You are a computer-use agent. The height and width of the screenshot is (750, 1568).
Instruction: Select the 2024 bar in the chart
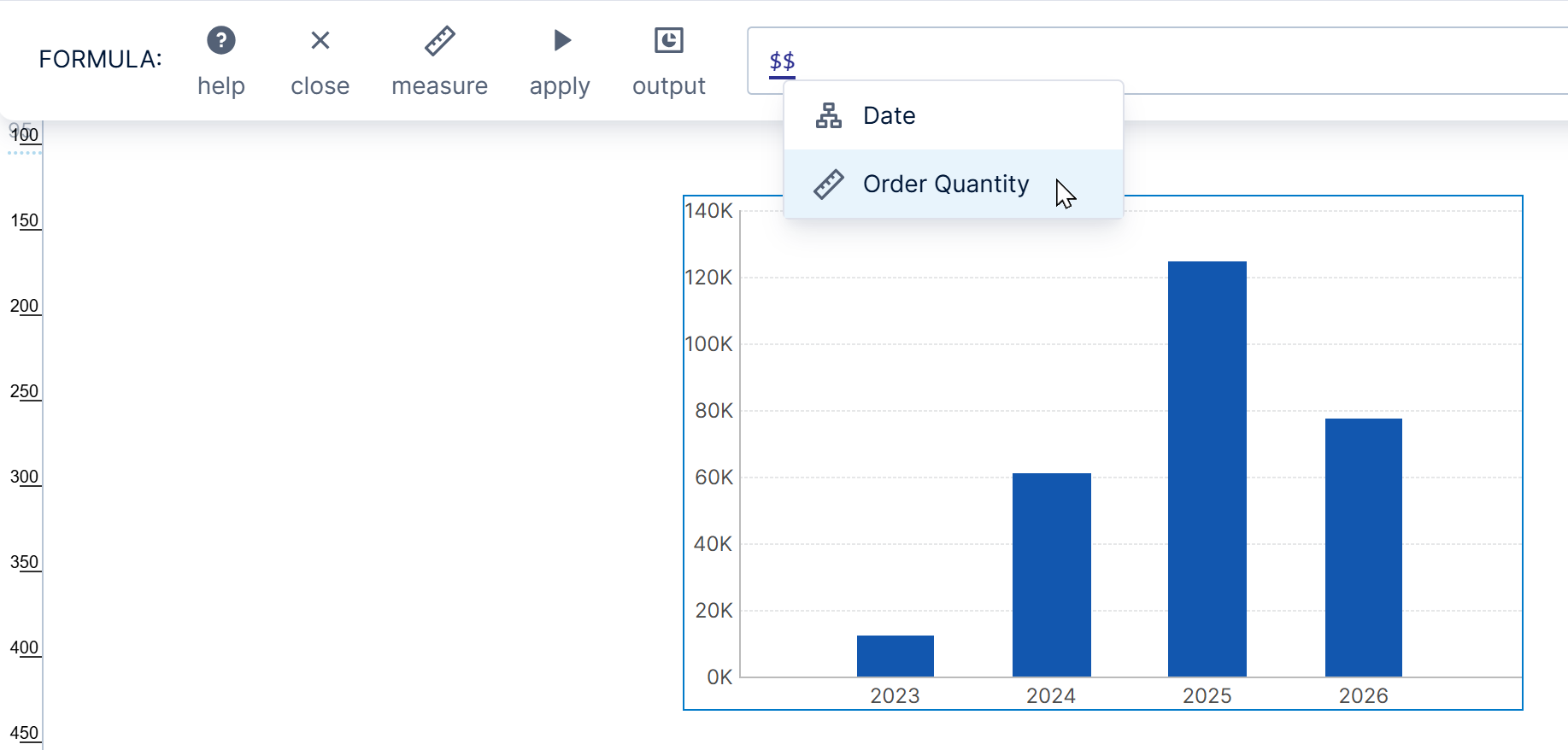1051,575
